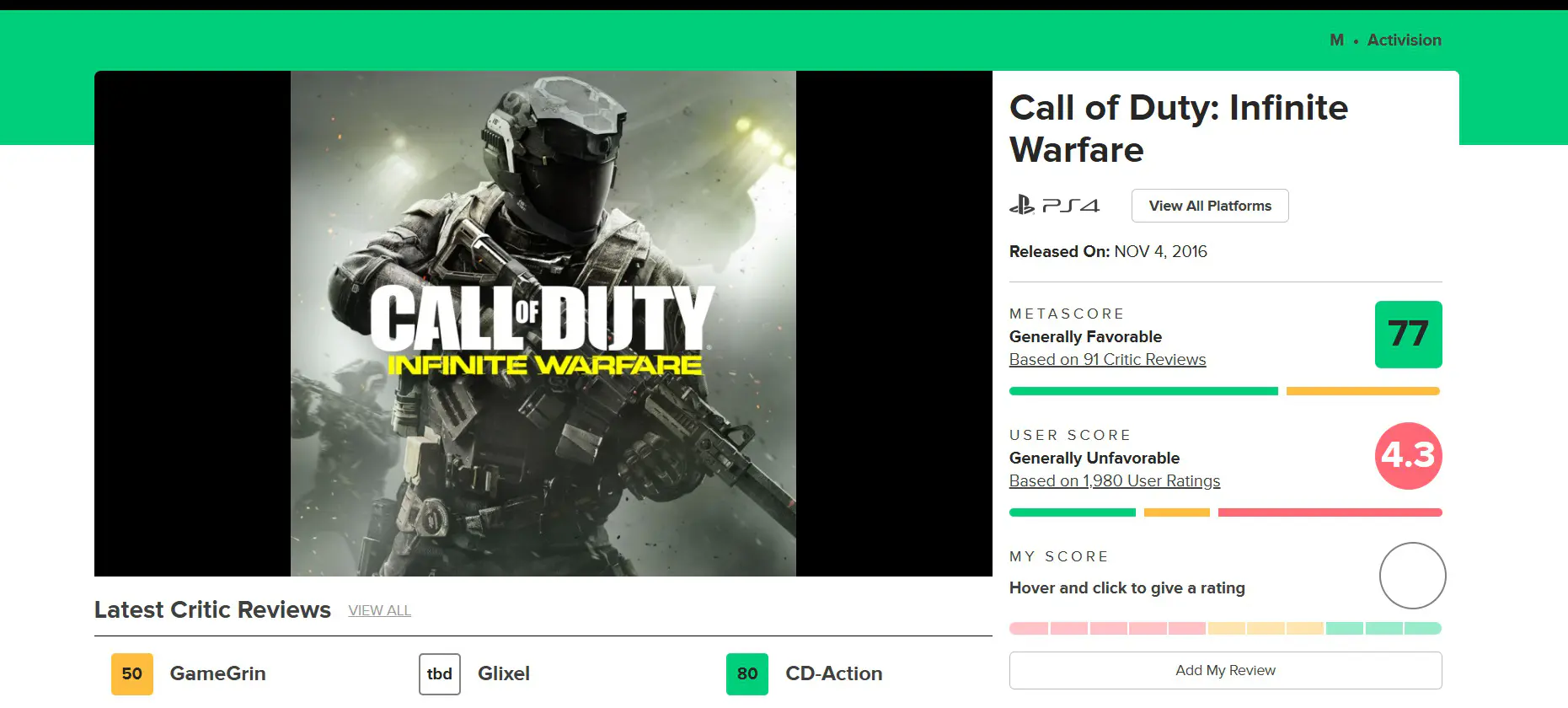Viewport: 1568px width, 708px height.
Task: Click the empty My Score circle
Action: (1412, 576)
